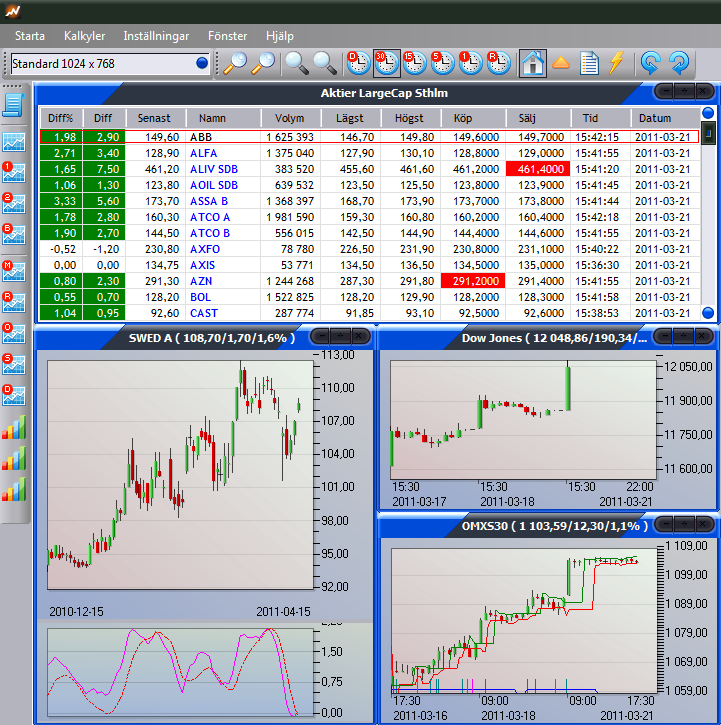Screen dimensions: 721x725
Task: Open the scroll list icon in the sidebar
Action: 13,105
